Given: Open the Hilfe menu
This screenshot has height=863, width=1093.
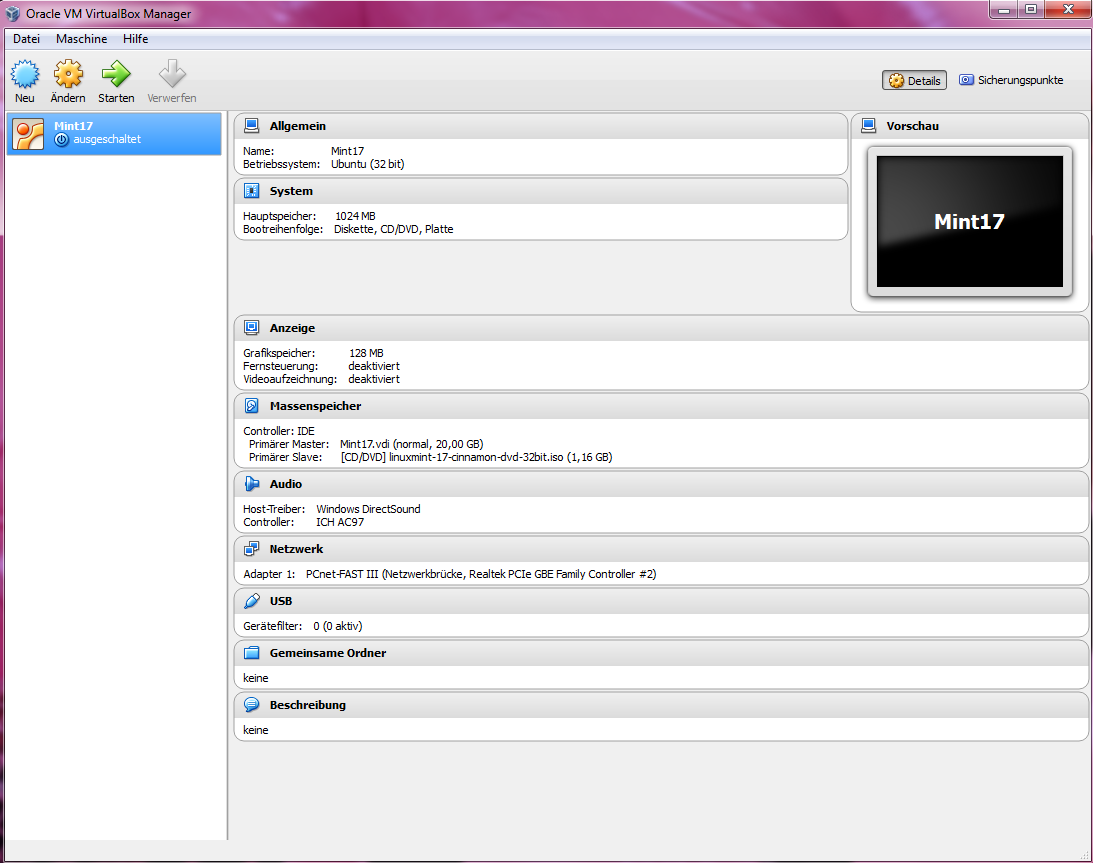Looking at the screenshot, I should pos(135,39).
